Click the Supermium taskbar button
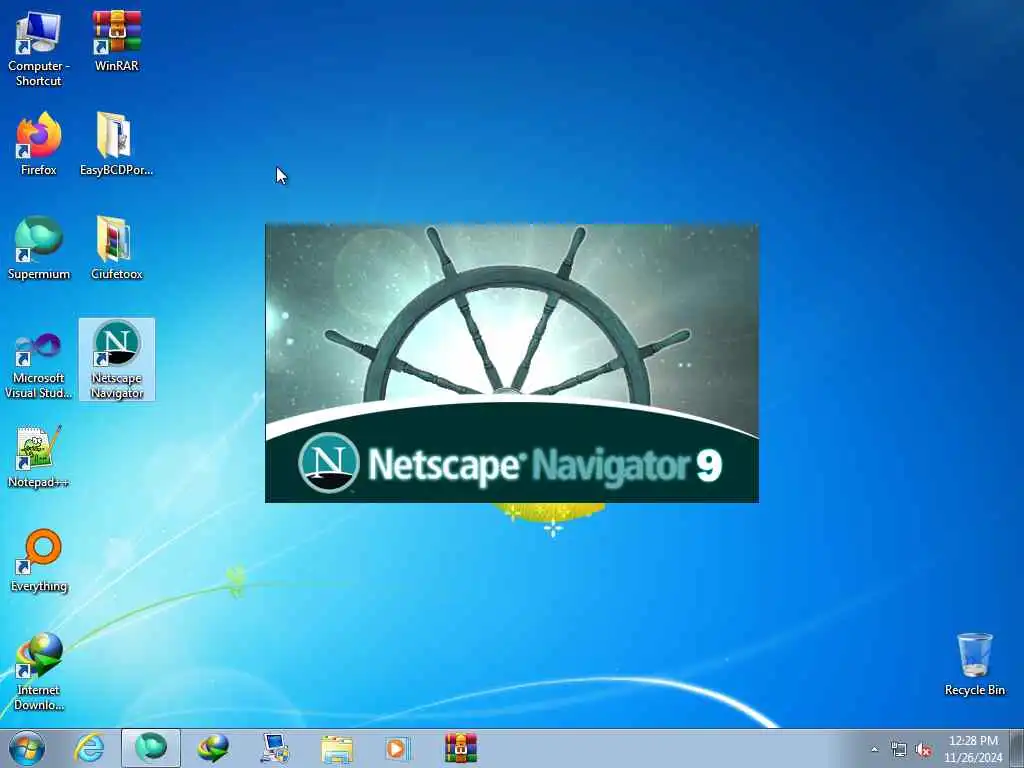1024x768 pixels. coord(151,748)
